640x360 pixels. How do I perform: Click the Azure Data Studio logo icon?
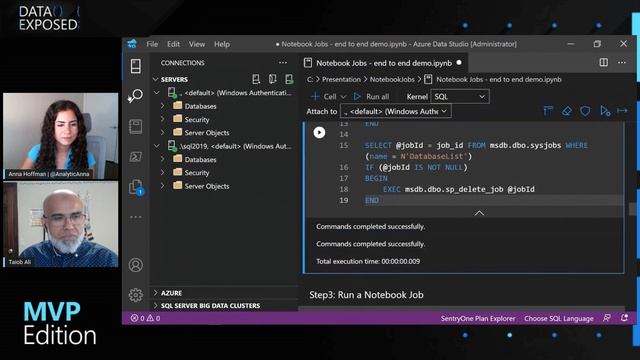click(132, 44)
